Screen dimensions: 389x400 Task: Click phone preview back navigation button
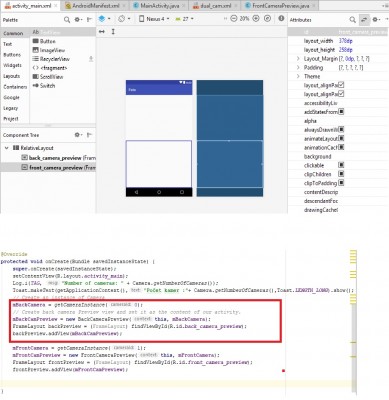(x=136, y=192)
